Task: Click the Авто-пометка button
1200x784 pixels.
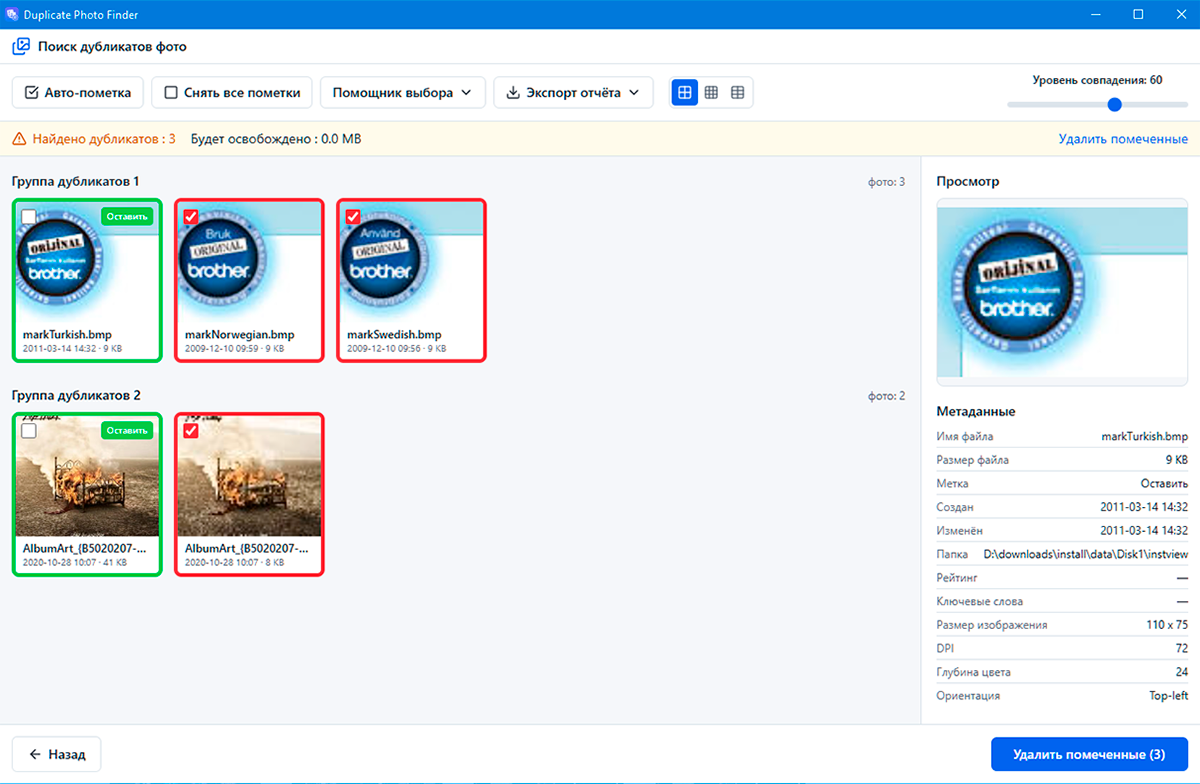Action: pos(78,93)
